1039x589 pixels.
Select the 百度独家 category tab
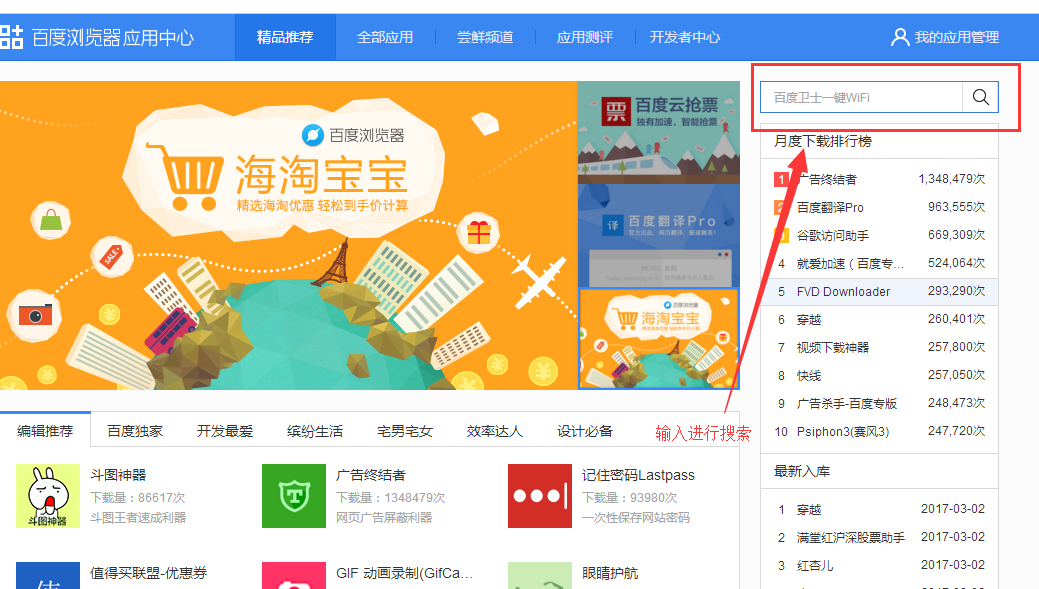coord(135,431)
